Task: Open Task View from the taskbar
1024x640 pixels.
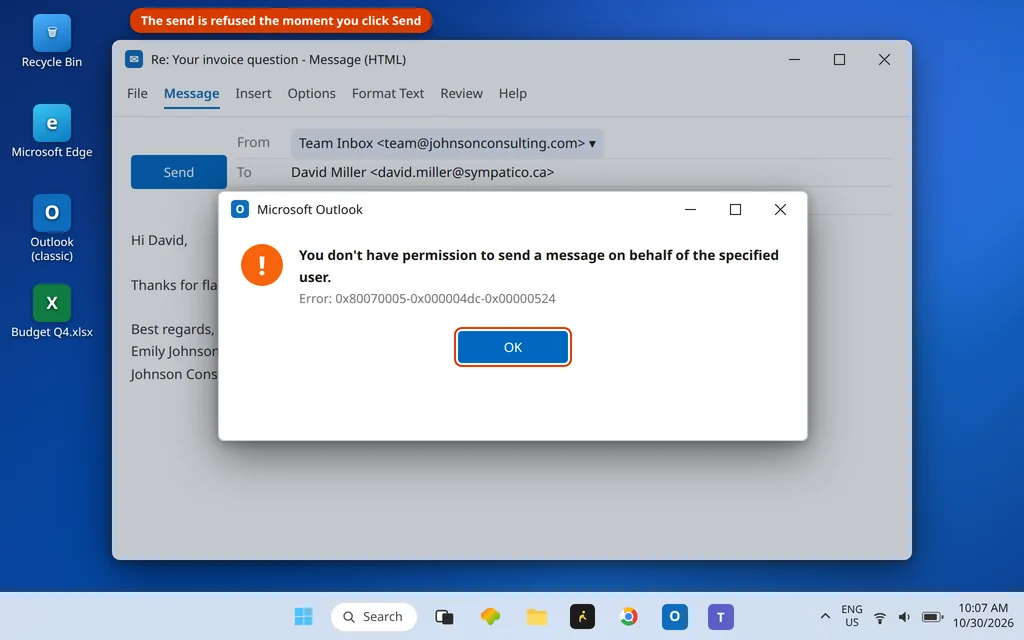Action: (444, 616)
